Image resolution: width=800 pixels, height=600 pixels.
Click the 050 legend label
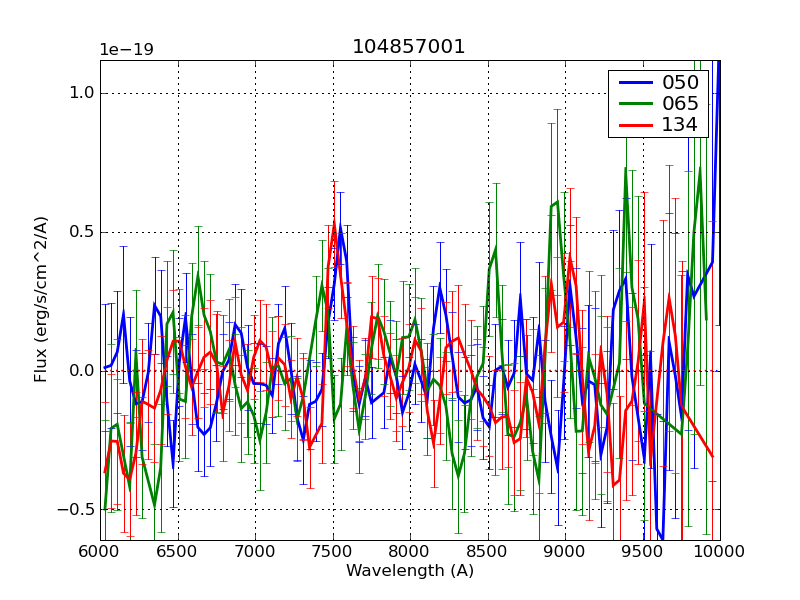click(x=679, y=83)
